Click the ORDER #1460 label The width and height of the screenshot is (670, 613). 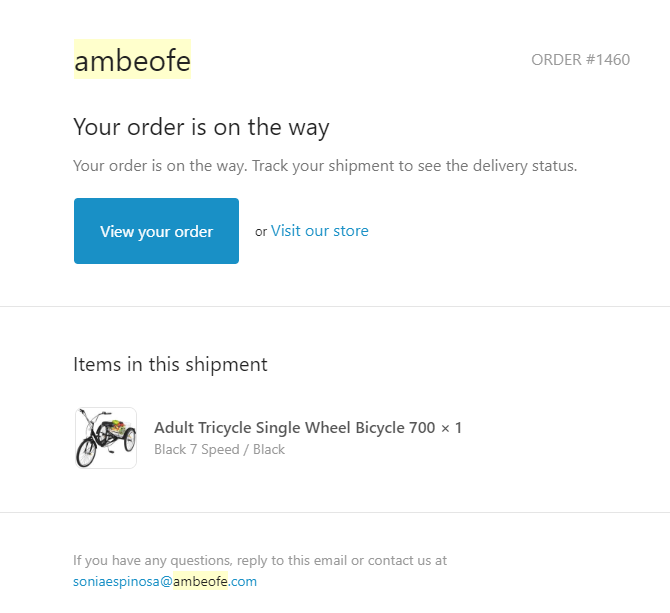[580, 60]
